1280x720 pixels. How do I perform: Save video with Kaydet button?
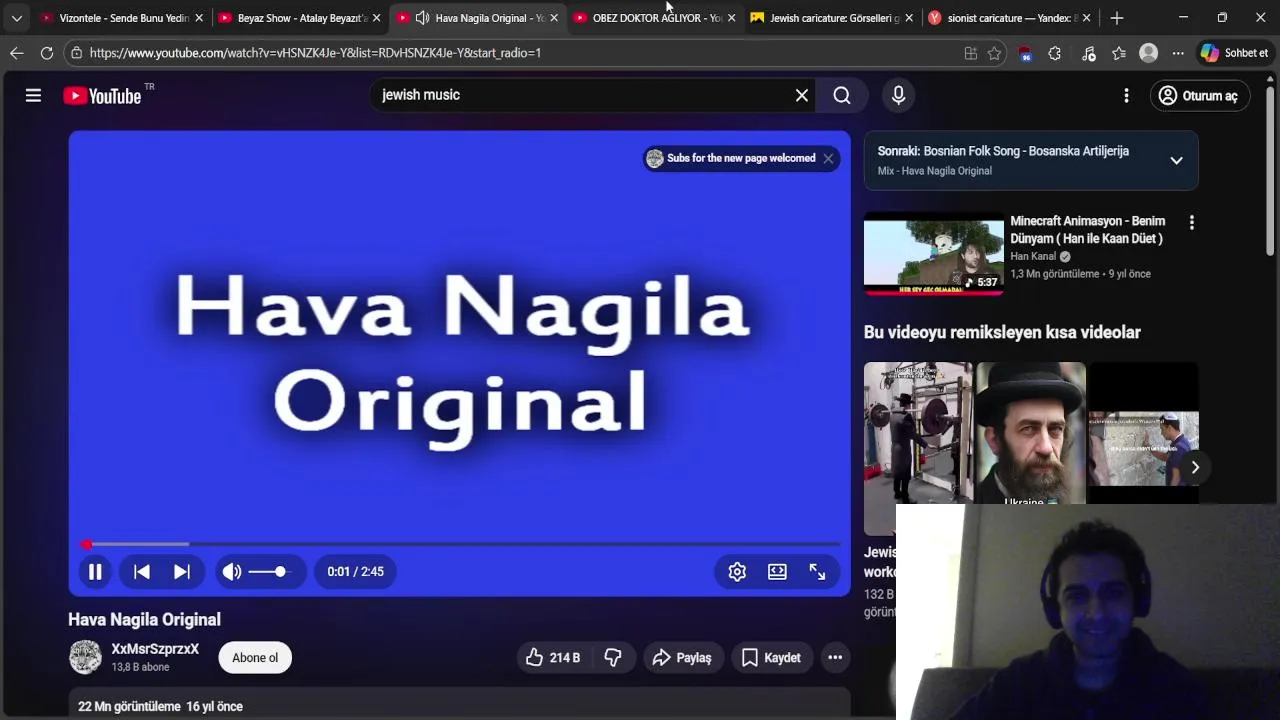coord(771,657)
